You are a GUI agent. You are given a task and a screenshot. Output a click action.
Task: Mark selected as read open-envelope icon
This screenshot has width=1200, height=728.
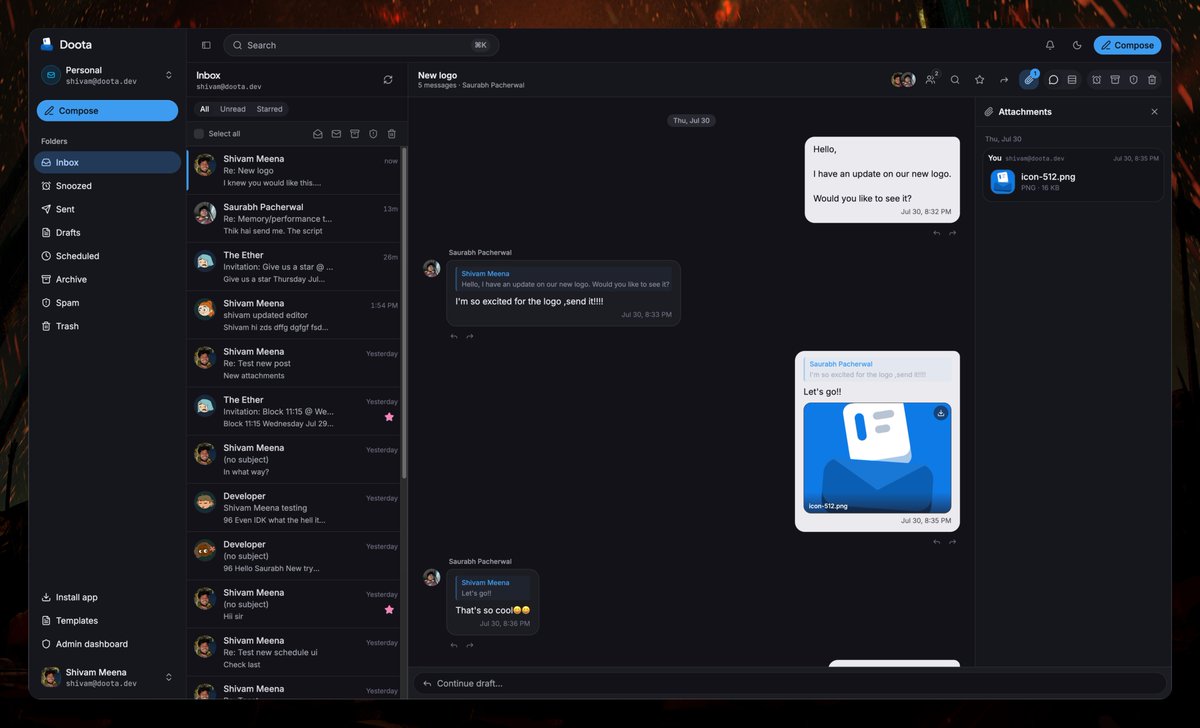318,134
